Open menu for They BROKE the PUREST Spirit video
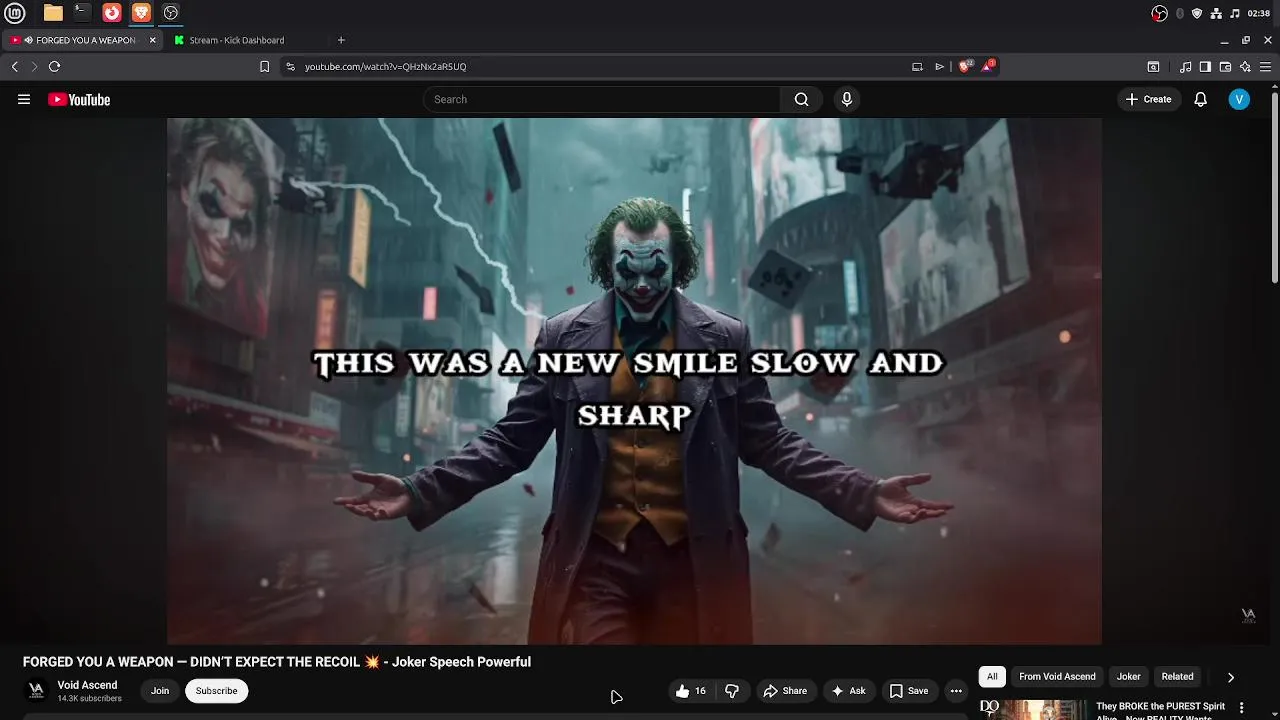The width and height of the screenshot is (1280, 720). coord(1242,708)
